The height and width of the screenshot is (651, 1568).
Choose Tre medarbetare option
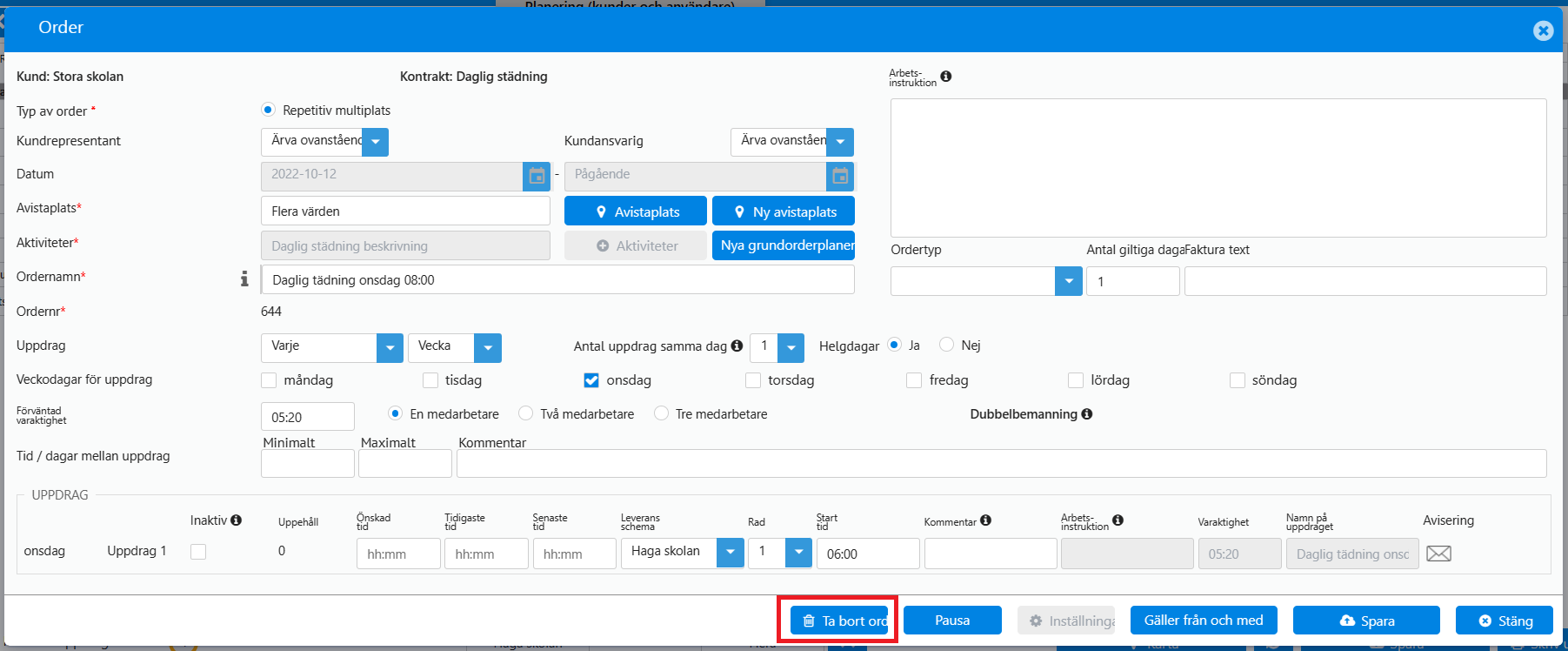click(x=661, y=413)
